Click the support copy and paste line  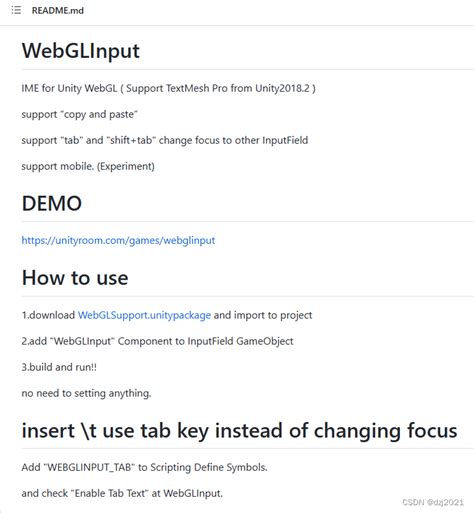pyautogui.click(x=80, y=114)
